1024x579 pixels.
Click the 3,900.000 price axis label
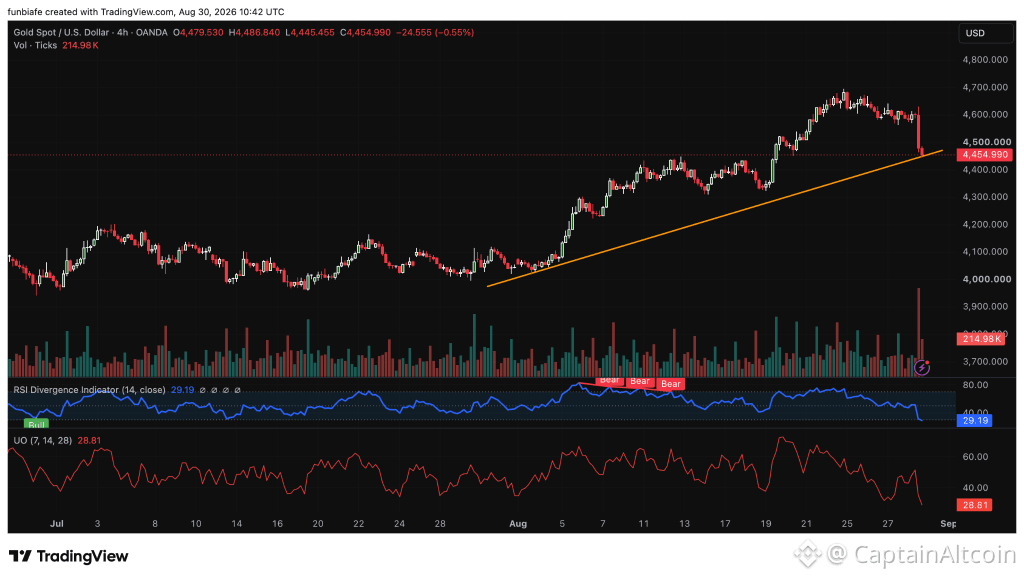[x=985, y=306]
